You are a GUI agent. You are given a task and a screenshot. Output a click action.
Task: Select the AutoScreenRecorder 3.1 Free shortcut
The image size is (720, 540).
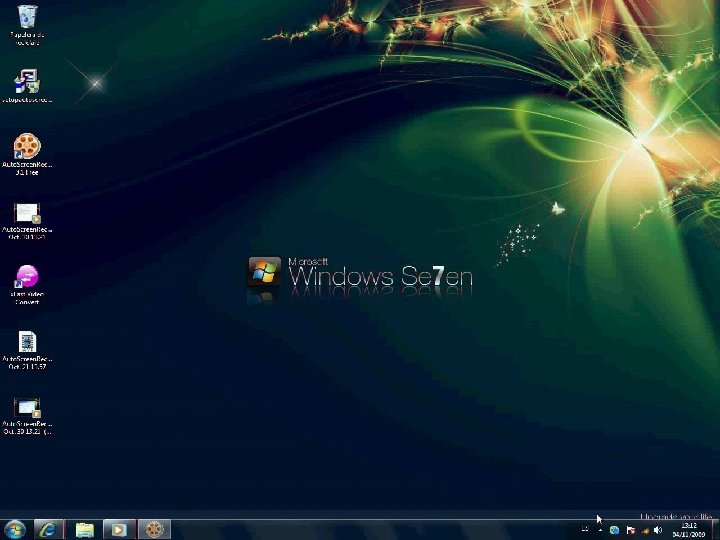pos(27,154)
